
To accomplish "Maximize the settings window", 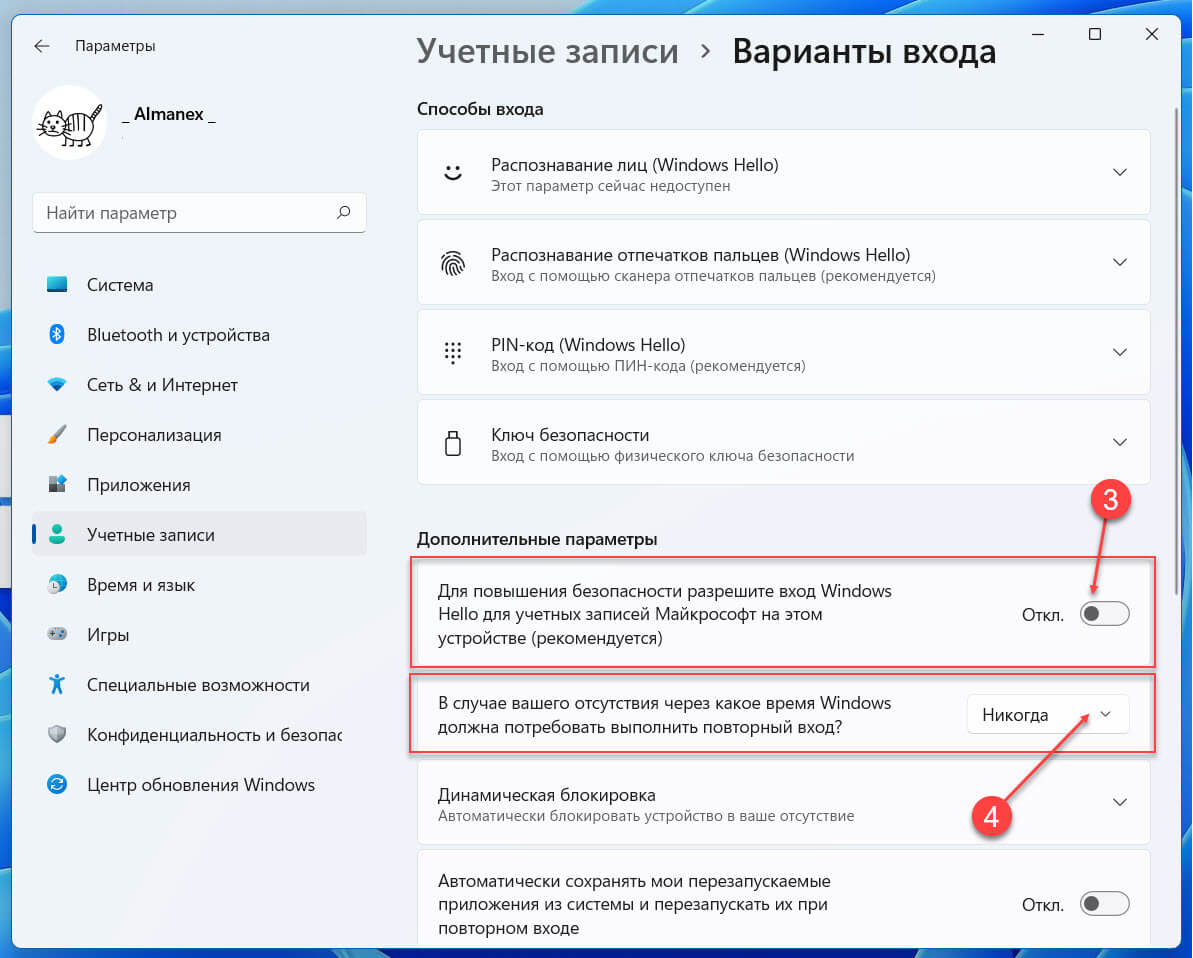I will click(1095, 34).
